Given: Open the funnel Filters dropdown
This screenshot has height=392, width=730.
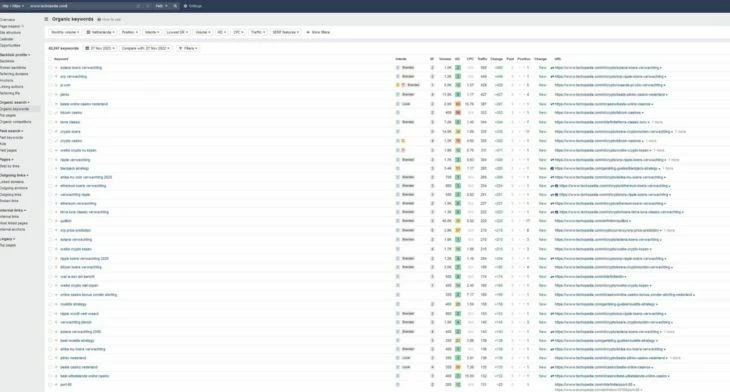Looking at the screenshot, I should pos(188,48).
